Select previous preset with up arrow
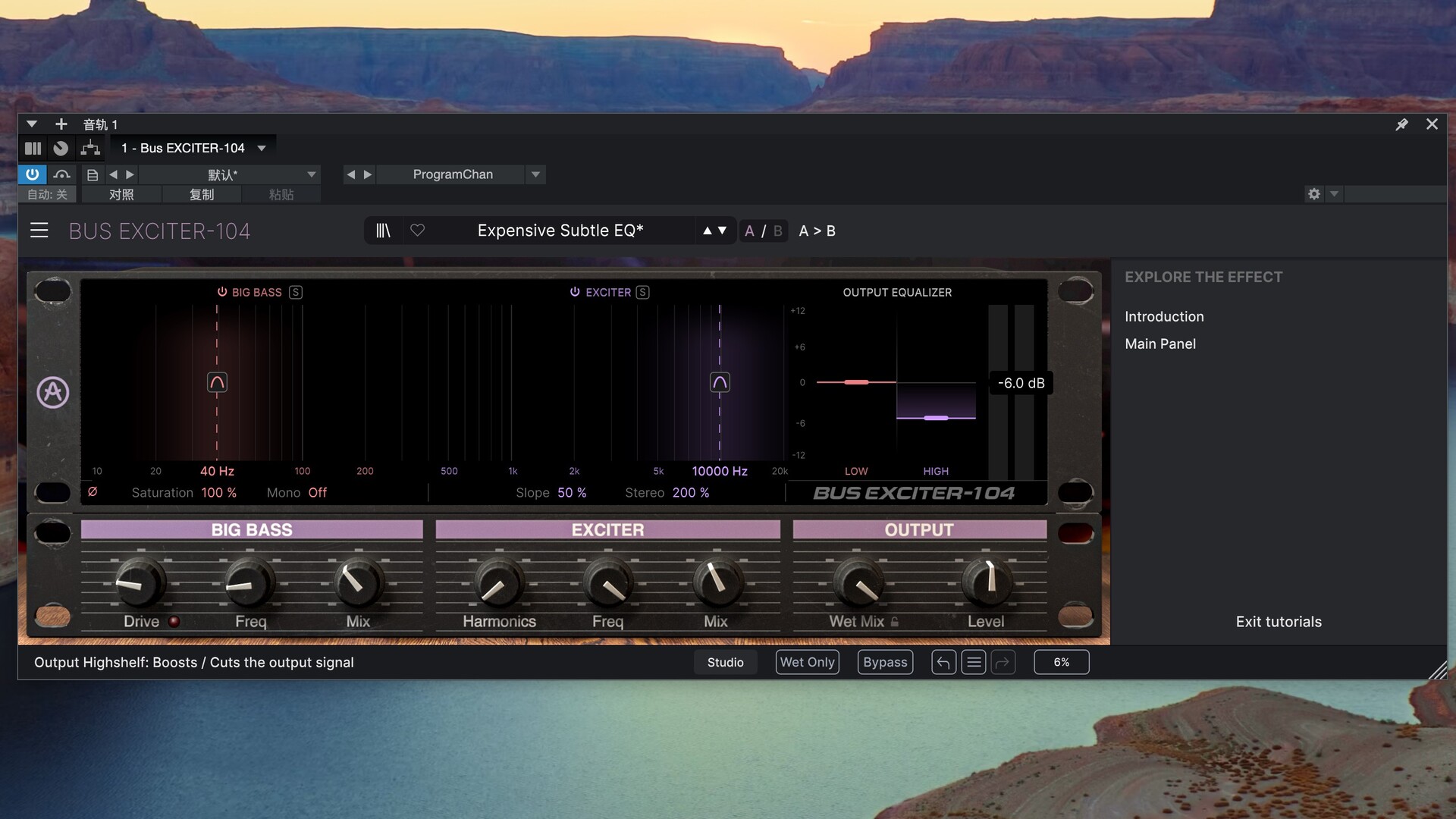This screenshot has height=819, width=1456. click(707, 231)
